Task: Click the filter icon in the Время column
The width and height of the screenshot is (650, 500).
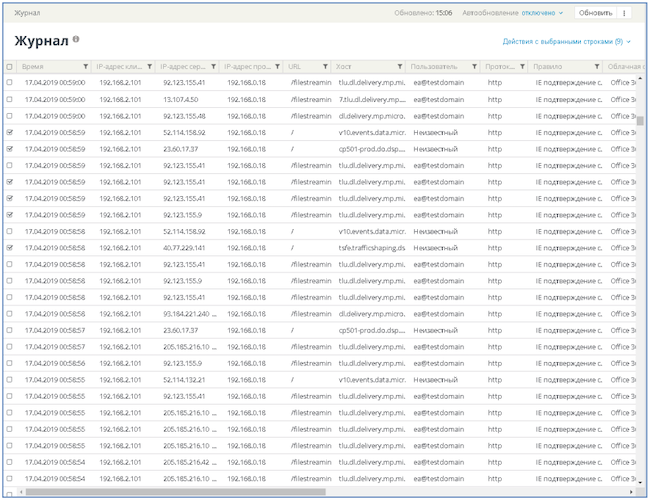Action: (x=86, y=67)
